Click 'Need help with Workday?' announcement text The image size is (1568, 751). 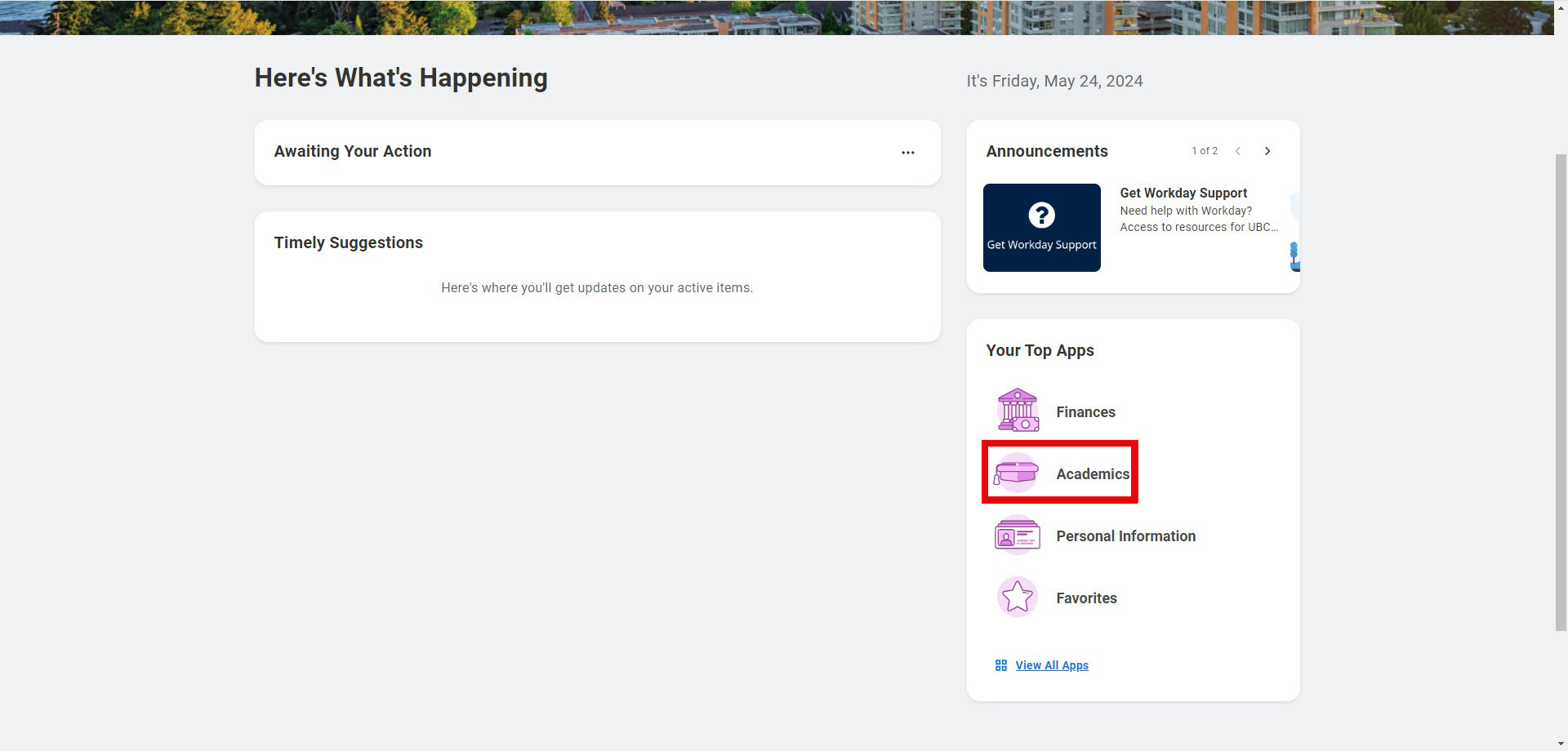click(1186, 211)
